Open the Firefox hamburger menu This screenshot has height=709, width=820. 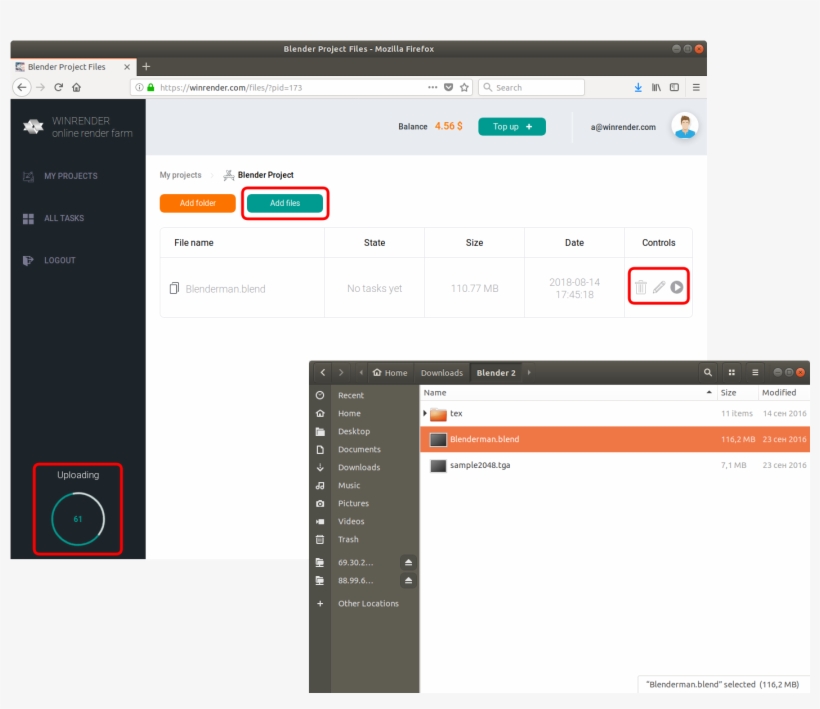coord(696,87)
